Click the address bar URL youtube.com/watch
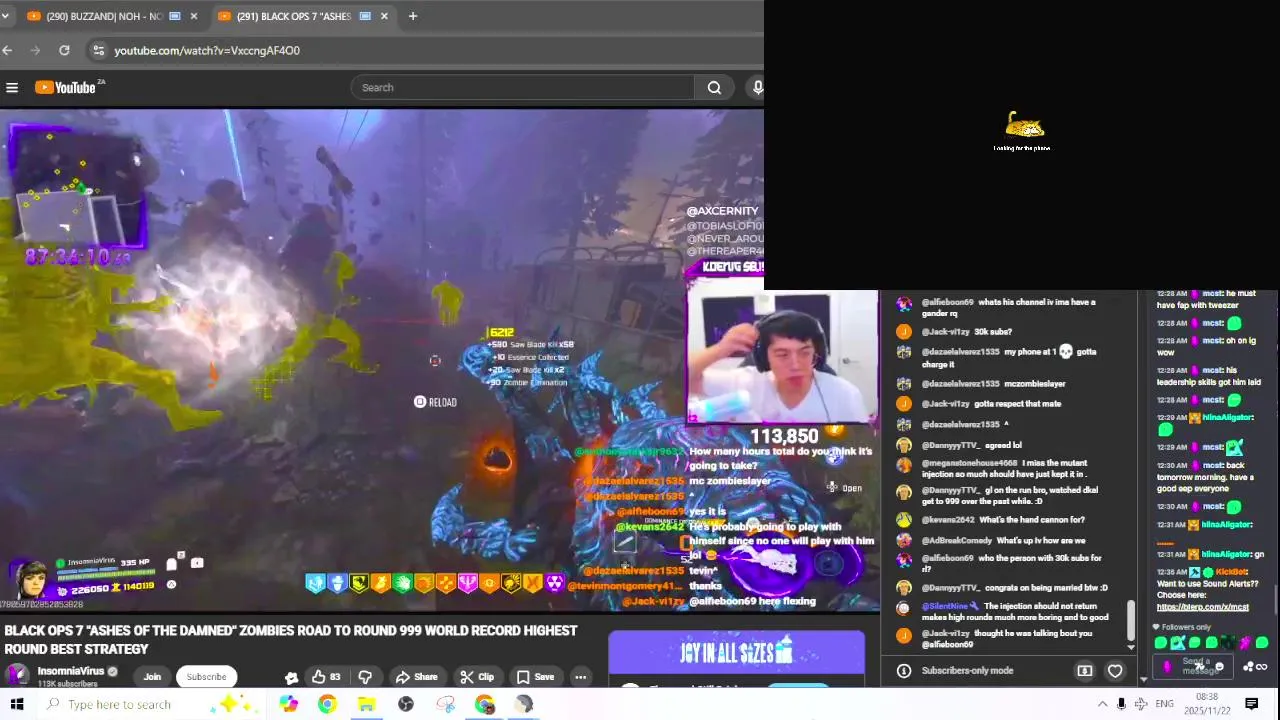Screen dimensions: 1280x720 pyautogui.click(x=207, y=50)
